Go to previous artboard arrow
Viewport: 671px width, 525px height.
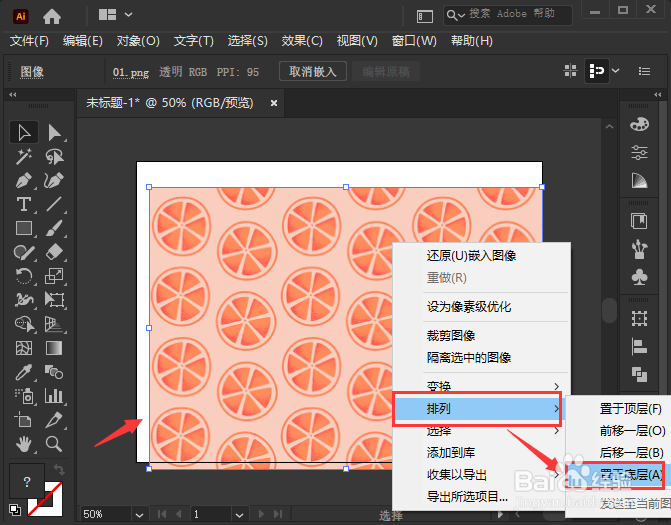pyautogui.click(x=179, y=514)
